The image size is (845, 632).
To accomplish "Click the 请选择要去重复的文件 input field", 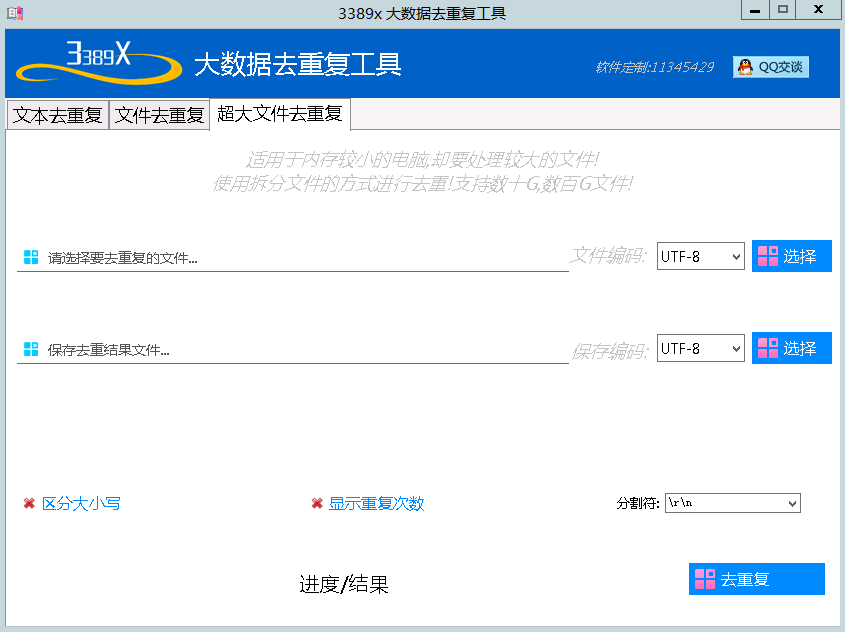I will pos(293,258).
